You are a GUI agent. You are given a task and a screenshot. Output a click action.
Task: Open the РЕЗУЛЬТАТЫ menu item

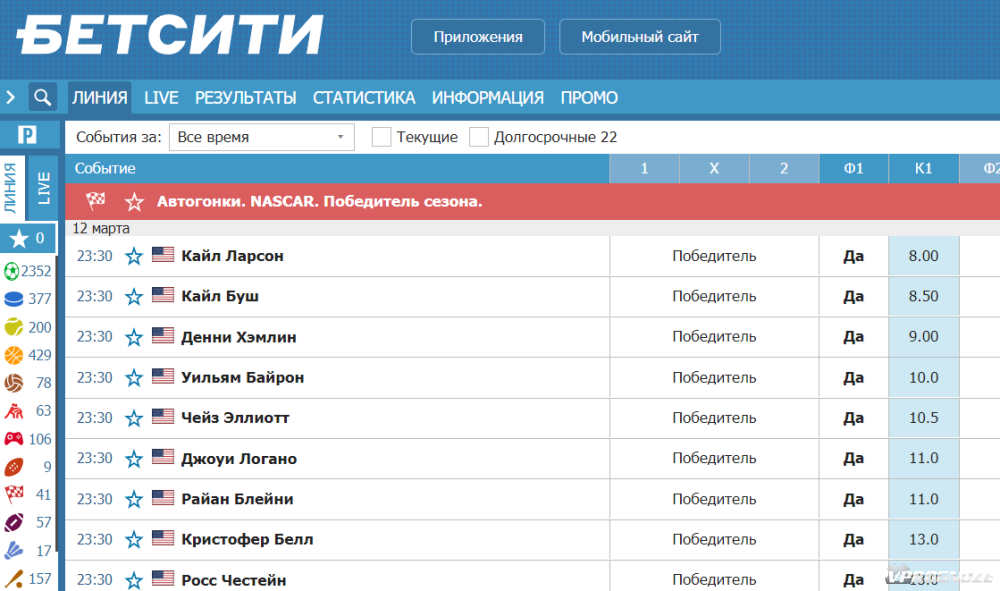(246, 98)
